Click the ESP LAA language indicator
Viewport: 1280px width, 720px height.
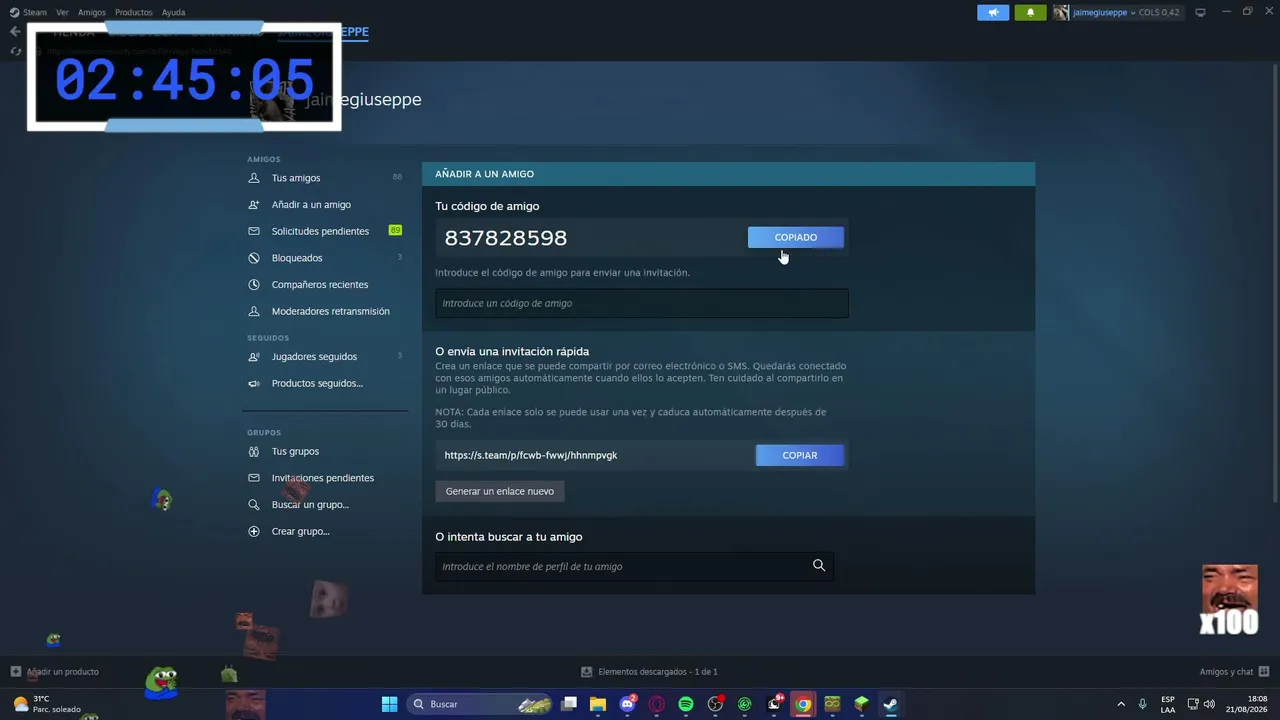(1168, 704)
